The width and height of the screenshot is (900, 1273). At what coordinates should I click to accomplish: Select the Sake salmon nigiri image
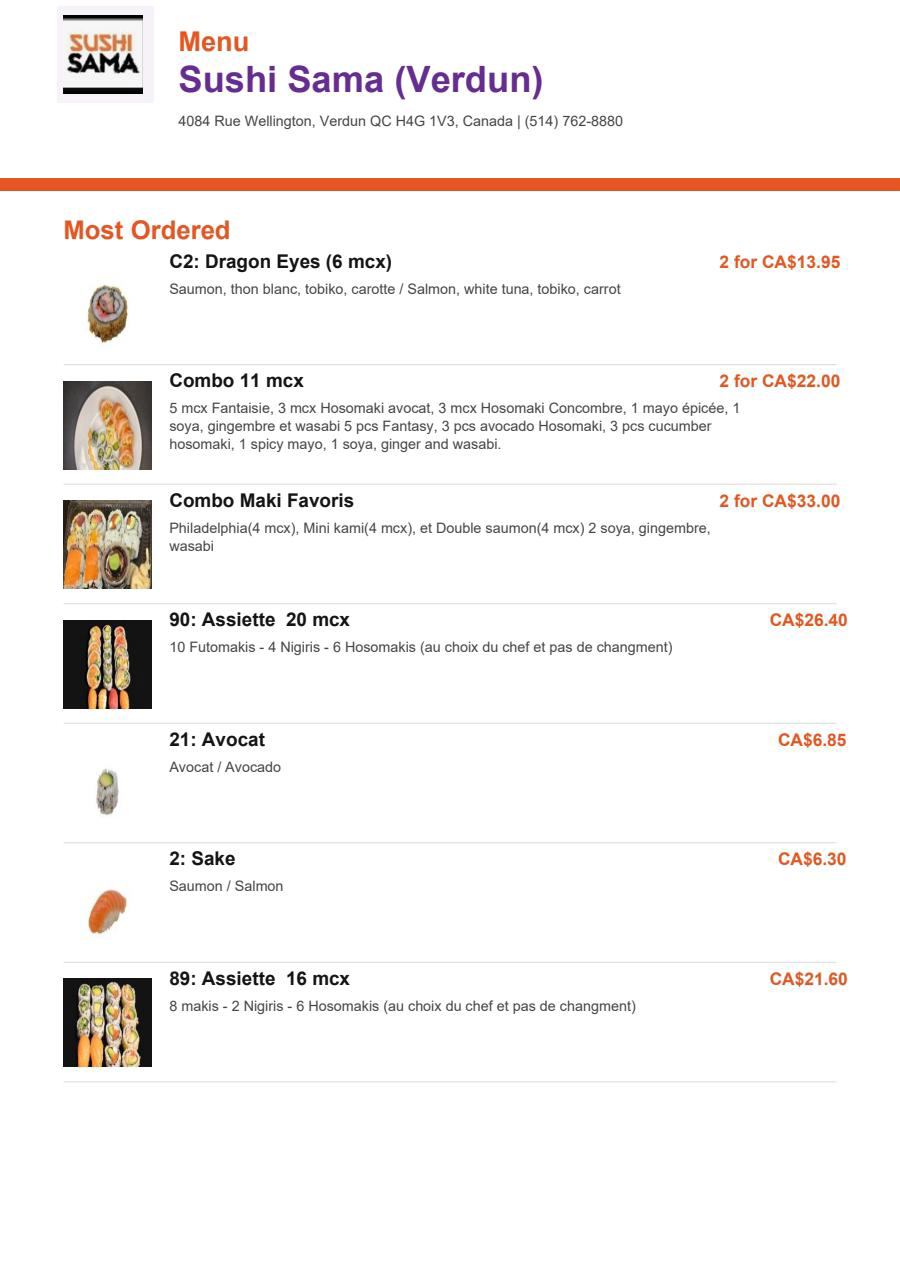(107, 911)
